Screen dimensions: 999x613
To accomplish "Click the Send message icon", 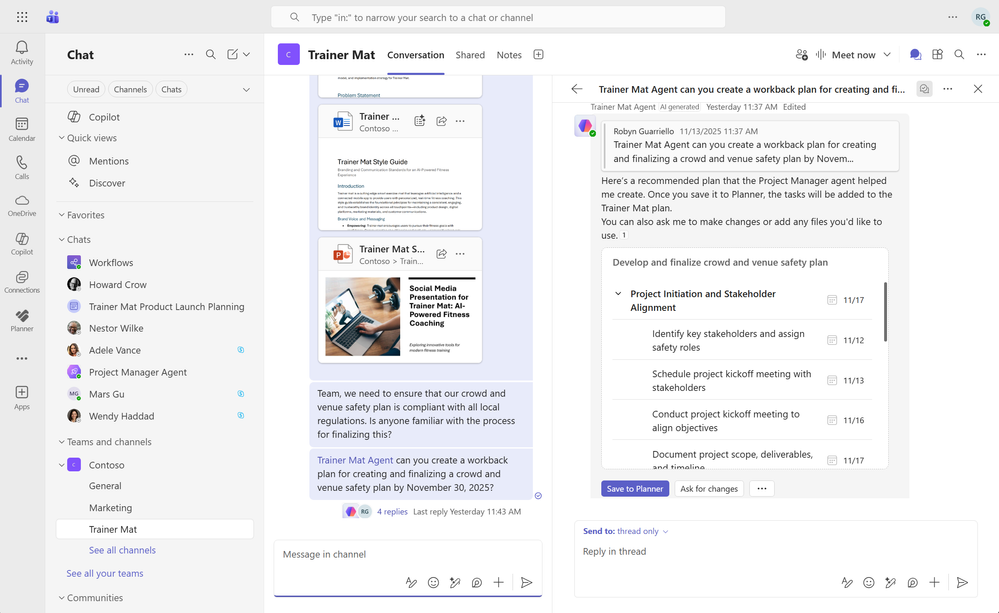I will pyautogui.click(x=527, y=582).
